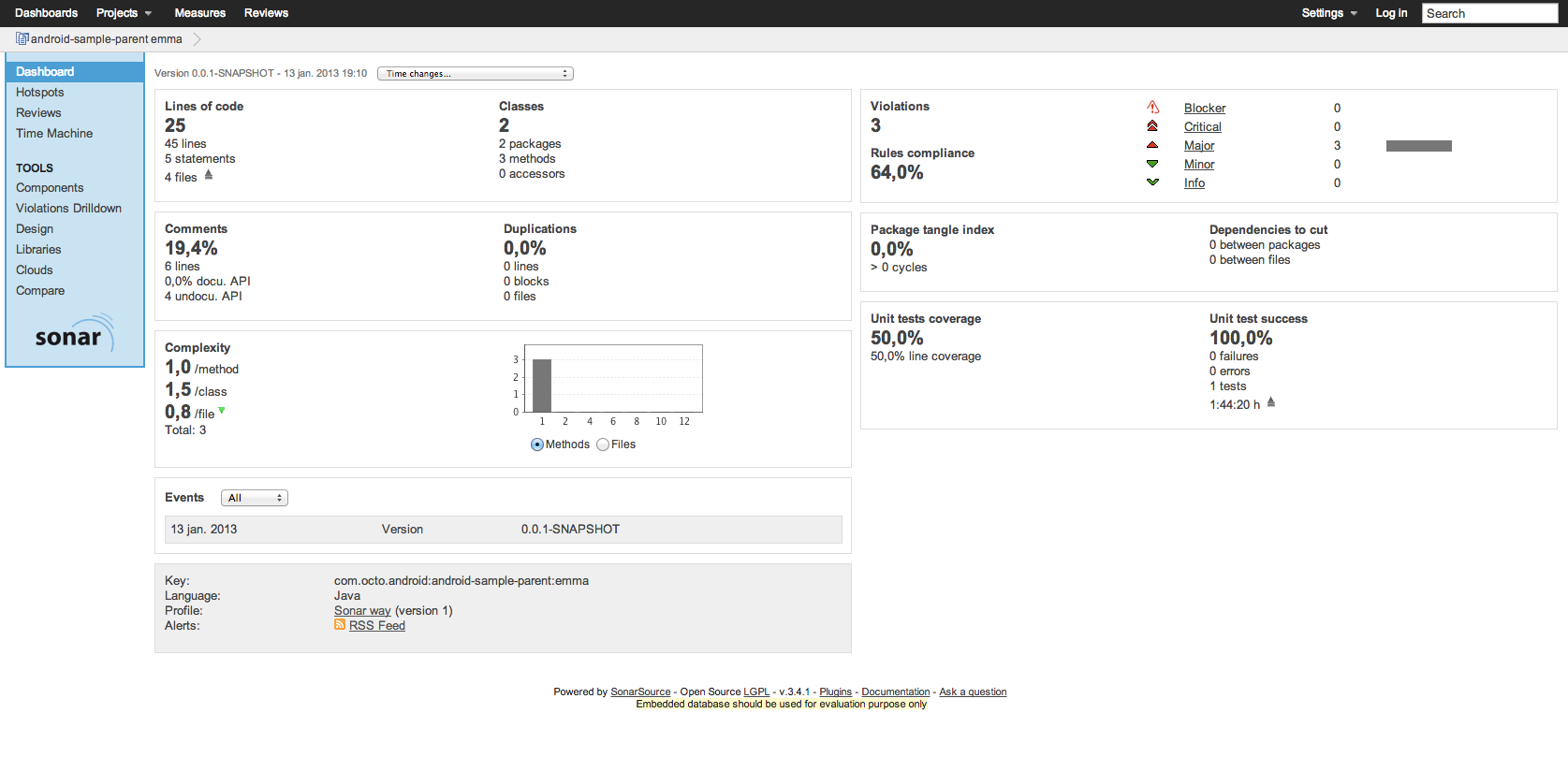Click the green trend arrow beside complexity /file
This screenshot has height=757, width=1568.
[x=222, y=411]
